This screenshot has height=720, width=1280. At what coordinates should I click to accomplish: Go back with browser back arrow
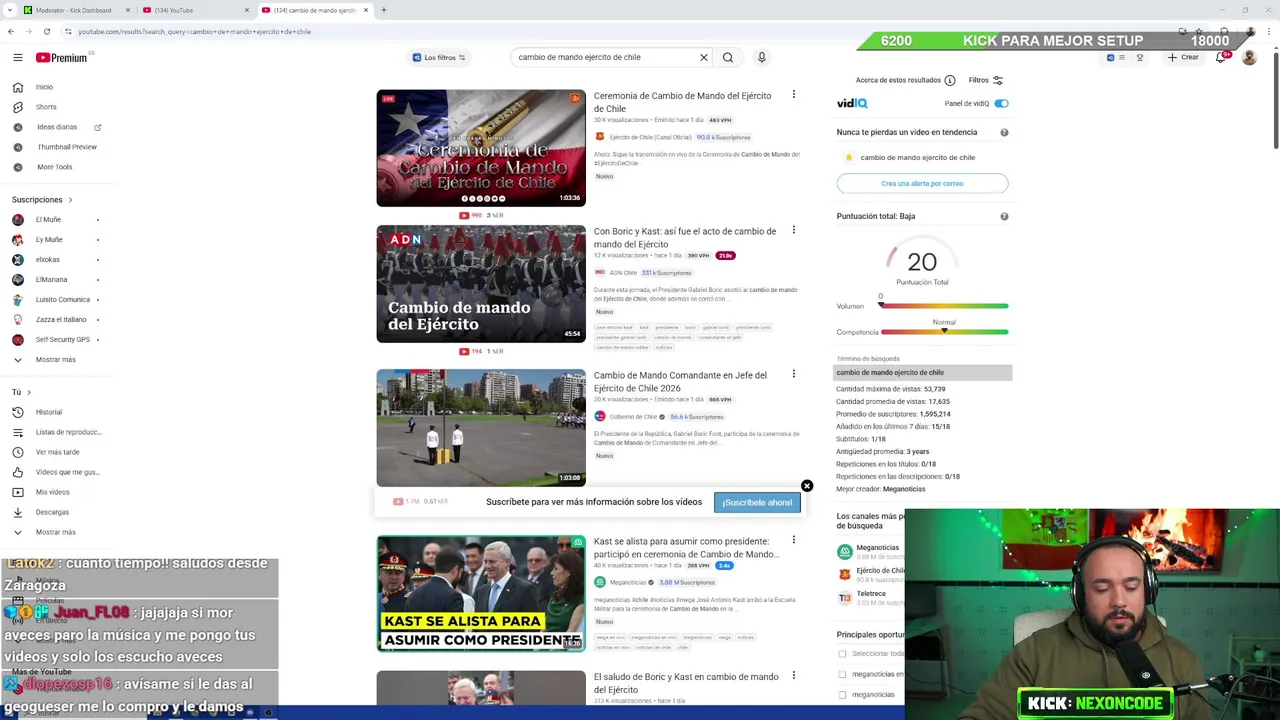pyautogui.click(x=10, y=31)
